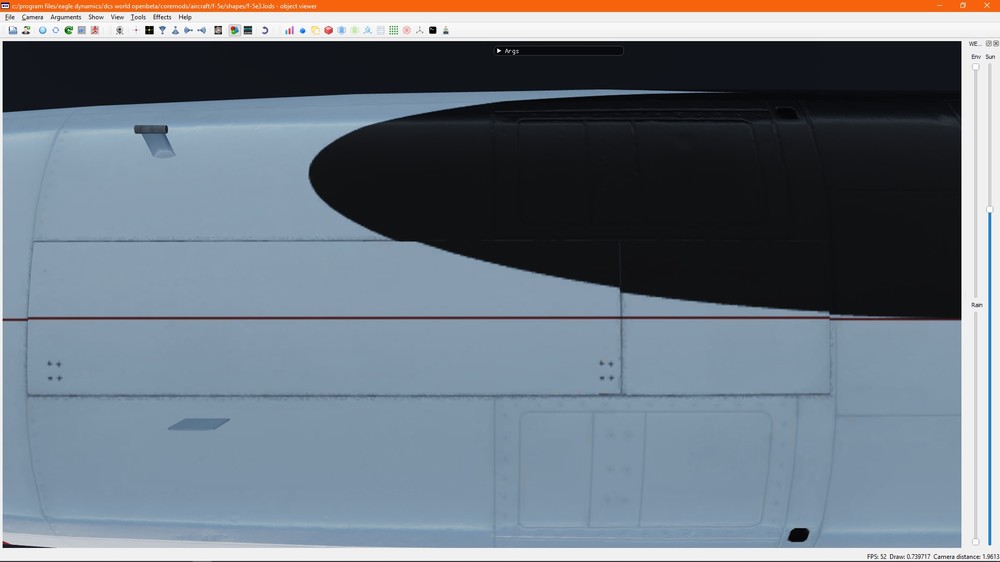Toggle the active RGB color circles icon
This screenshot has height=562, width=1000.
tap(235, 30)
